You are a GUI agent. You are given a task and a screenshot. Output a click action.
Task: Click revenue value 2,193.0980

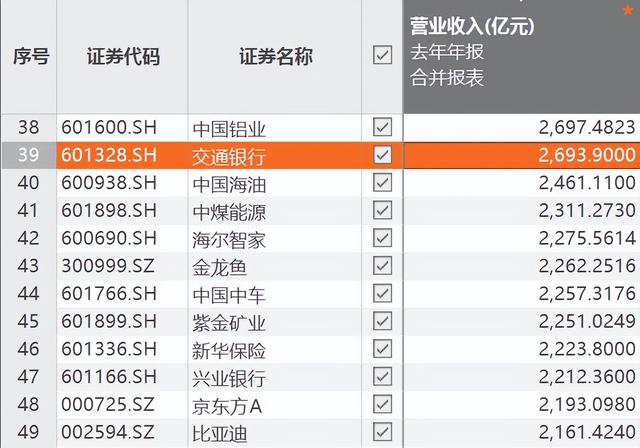(x=587, y=405)
